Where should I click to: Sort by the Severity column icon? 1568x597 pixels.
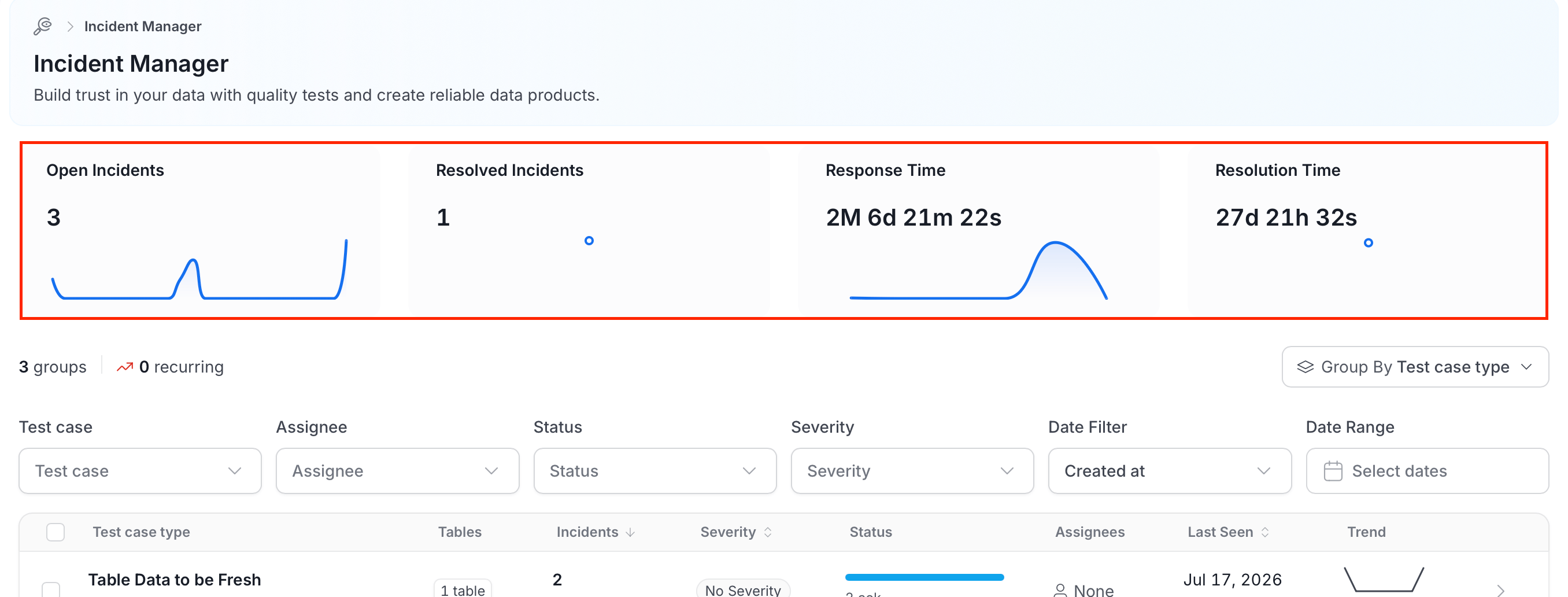point(768,532)
